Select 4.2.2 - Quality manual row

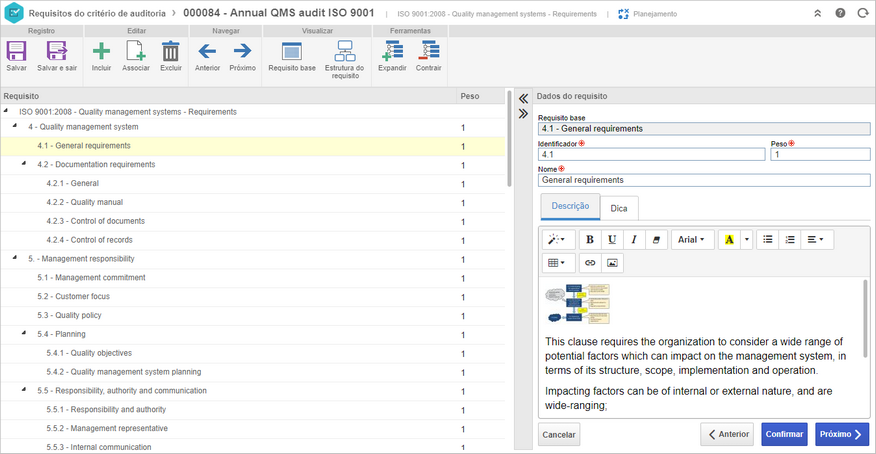(x=253, y=203)
